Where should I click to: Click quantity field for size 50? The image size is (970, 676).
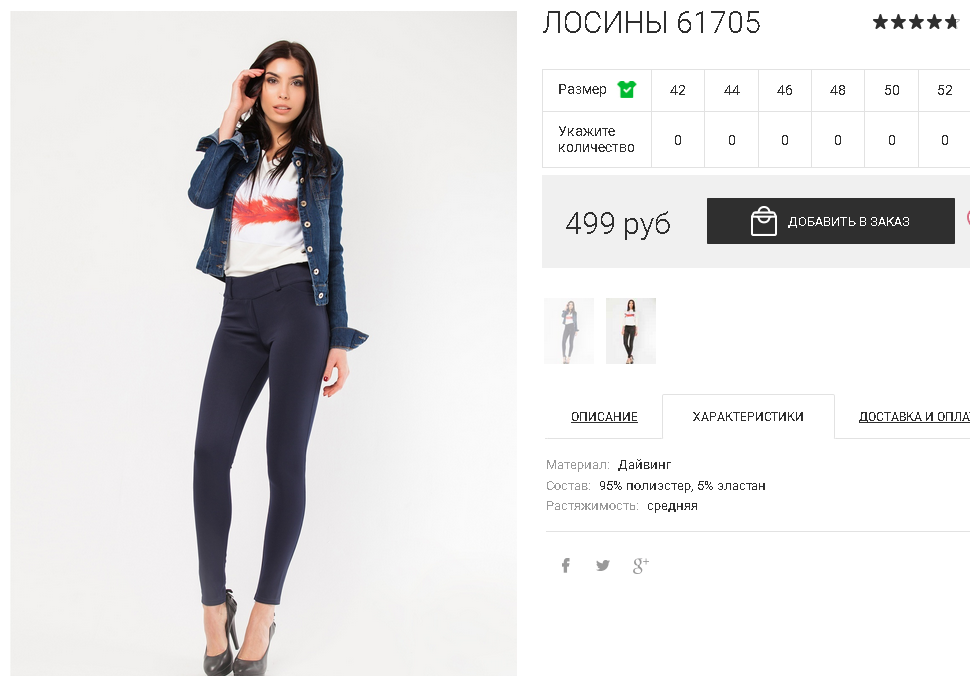pyautogui.click(x=891, y=140)
